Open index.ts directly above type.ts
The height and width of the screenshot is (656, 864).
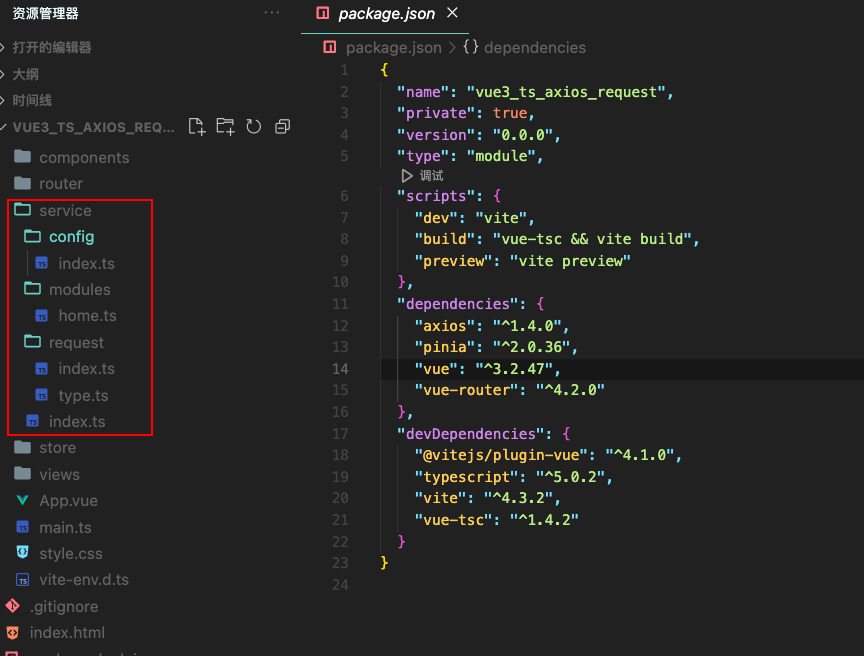pyautogui.click(x=87, y=368)
